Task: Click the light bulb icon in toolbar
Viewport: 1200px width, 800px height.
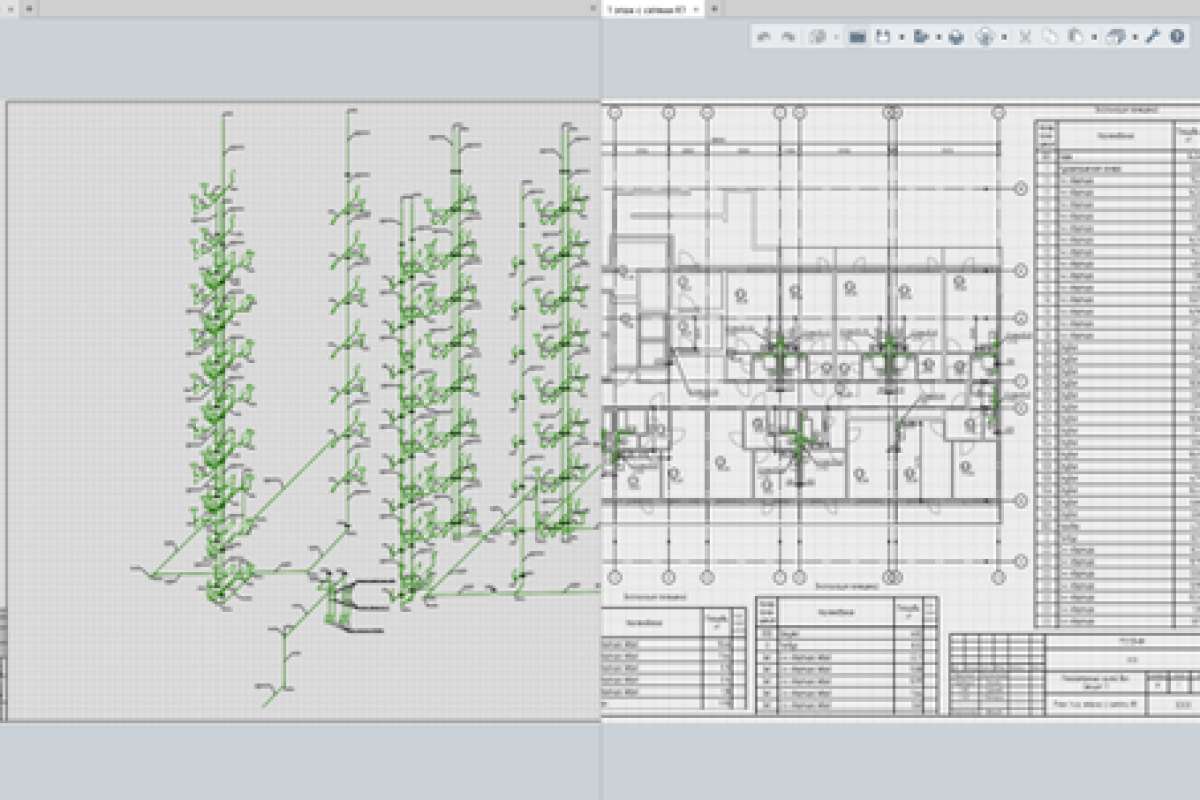Action: tap(985, 37)
